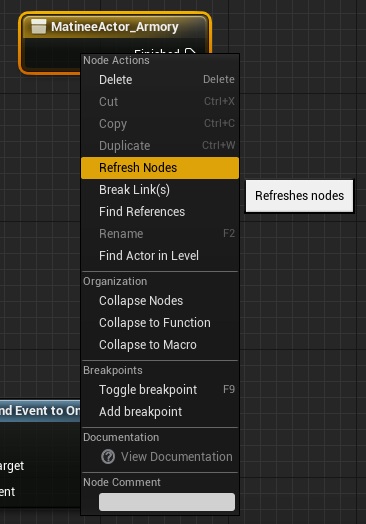Viewport: 366px width, 524px height.
Task: Choose Copy from the context menu
Action: [x=160, y=124]
